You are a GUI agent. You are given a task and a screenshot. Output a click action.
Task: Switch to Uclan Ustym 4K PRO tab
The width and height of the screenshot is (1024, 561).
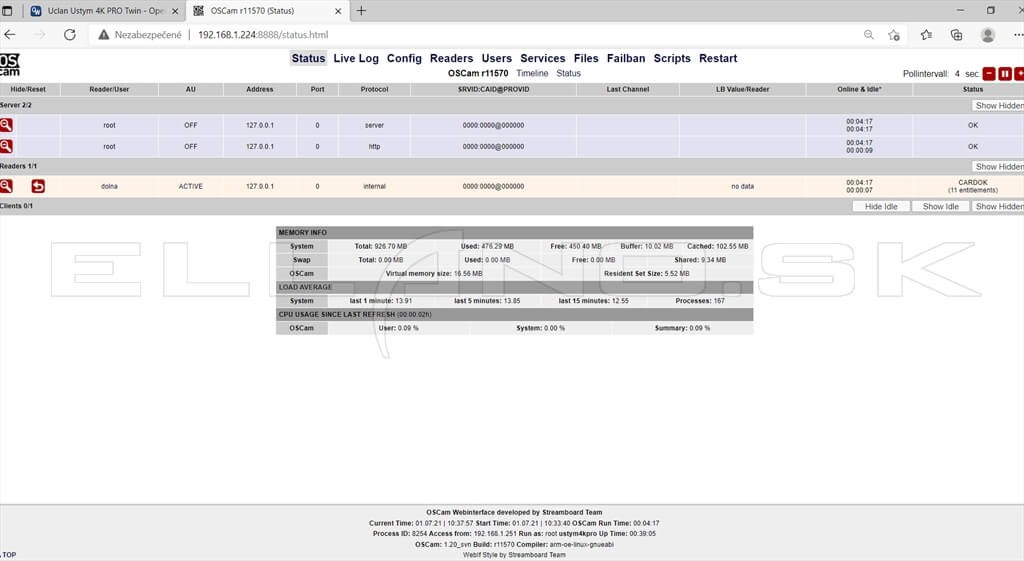pos(105,10)
